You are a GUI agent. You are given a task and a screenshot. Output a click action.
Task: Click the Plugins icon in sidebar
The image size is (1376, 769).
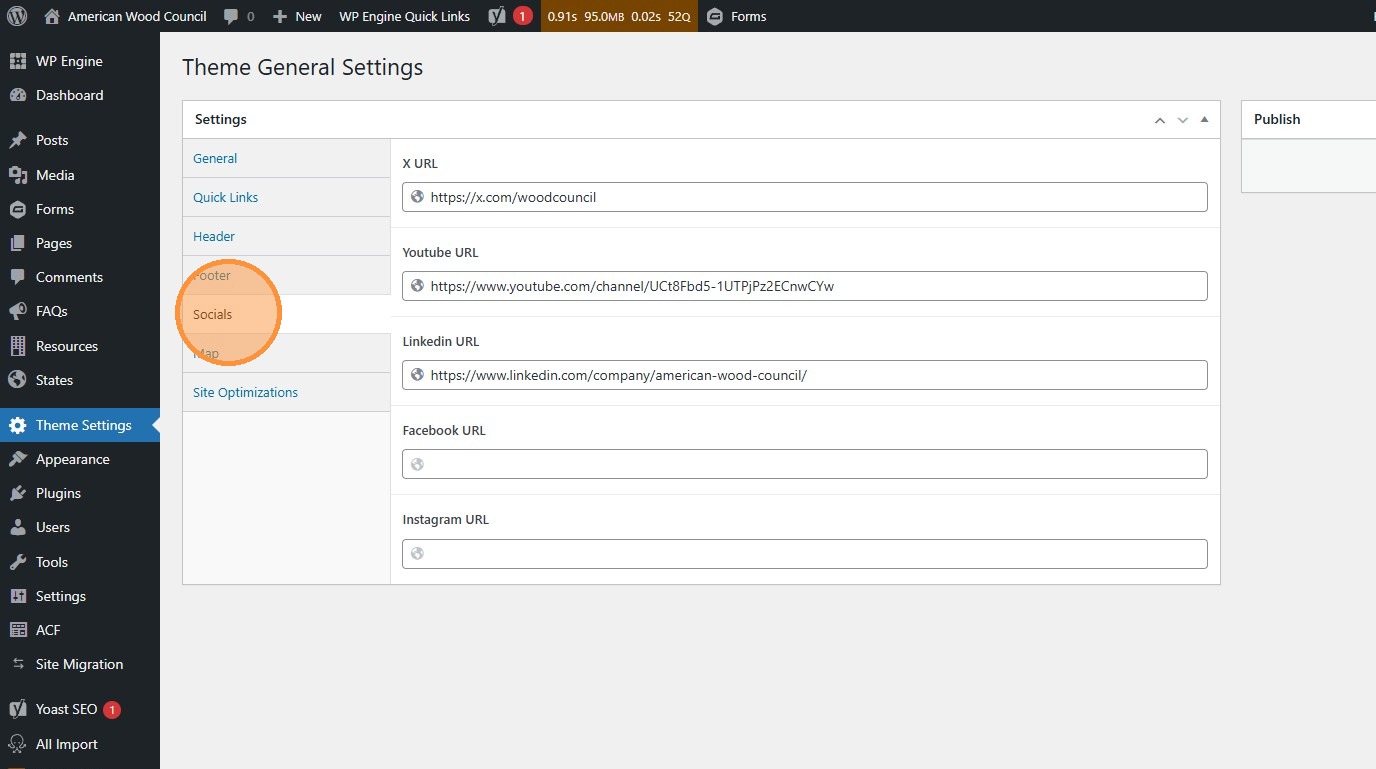[x=18, y=493]
